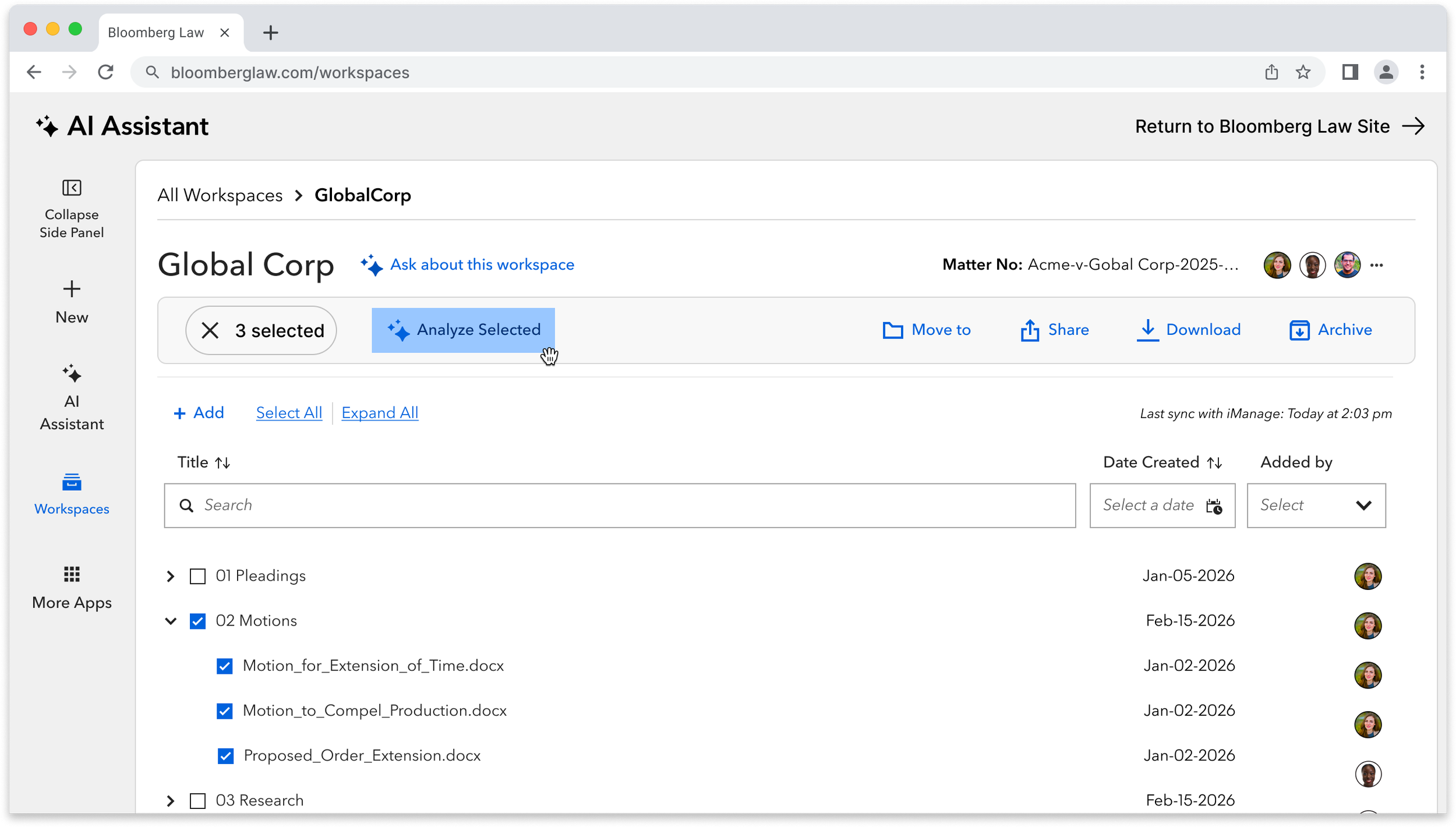The image size is (1456, 827).
Task: Open the calendar icon in Select a date
Action: [x=1214, y=506]
